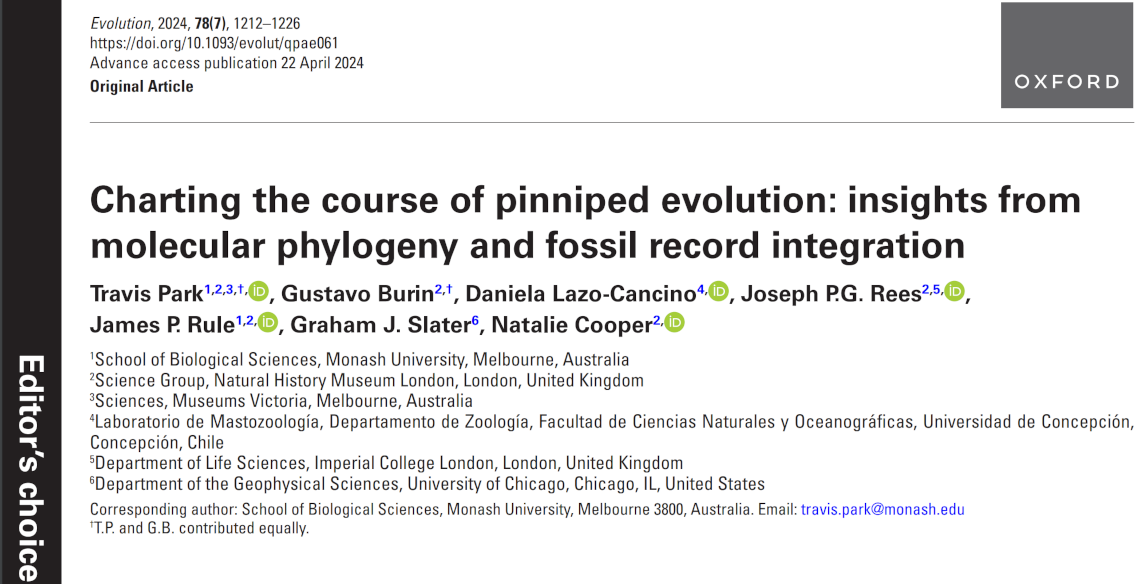The image size is (1148, 584).
Task: Click affiliation superscript 1 after Travis Park
Action: click(x=207, y=288)
